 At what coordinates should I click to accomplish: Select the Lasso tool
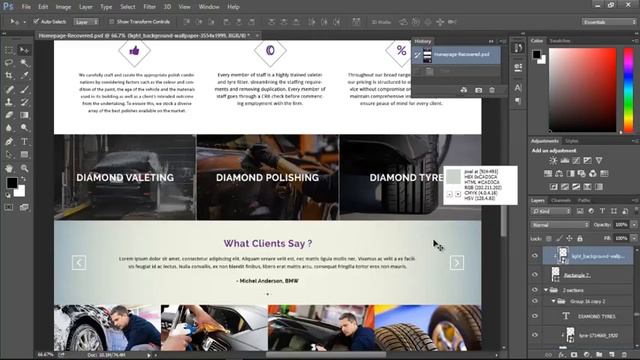9,63
